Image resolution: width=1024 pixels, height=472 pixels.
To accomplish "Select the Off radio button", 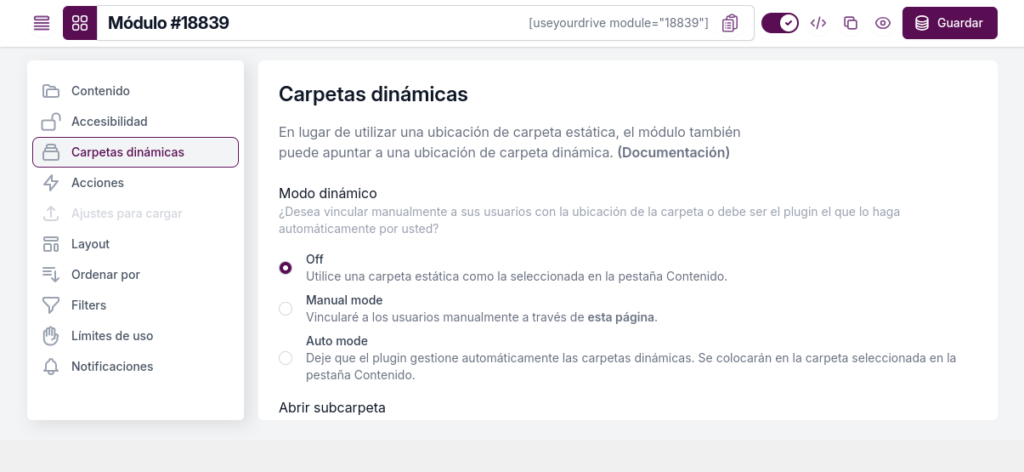I will tap(285, 268).
